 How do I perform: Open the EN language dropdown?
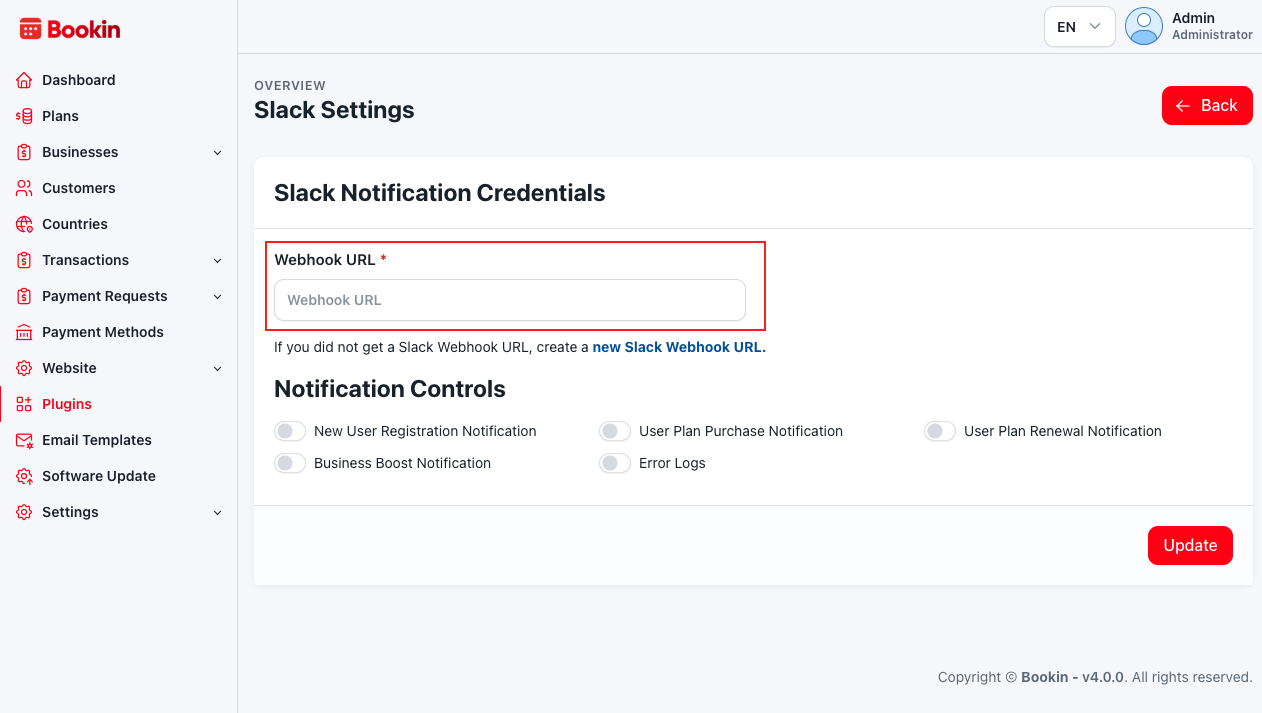point(1080,27)
